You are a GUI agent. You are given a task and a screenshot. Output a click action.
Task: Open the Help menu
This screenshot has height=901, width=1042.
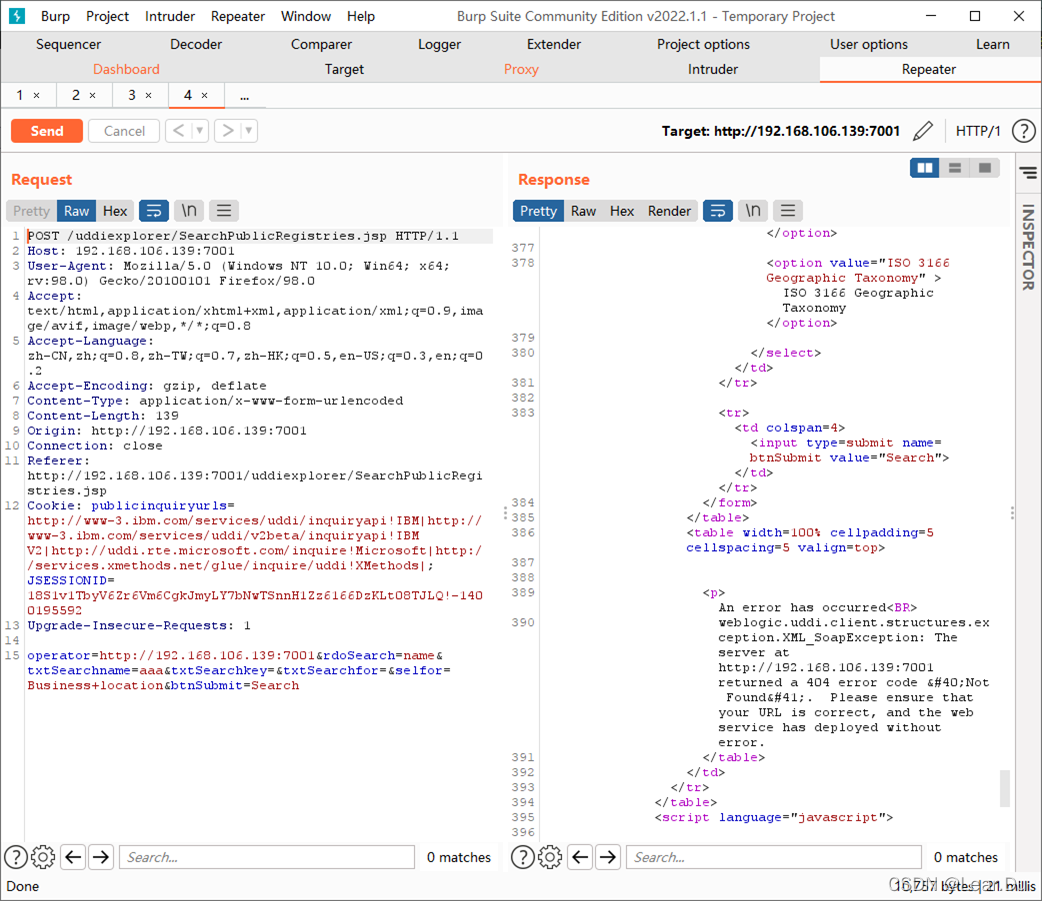360,16
